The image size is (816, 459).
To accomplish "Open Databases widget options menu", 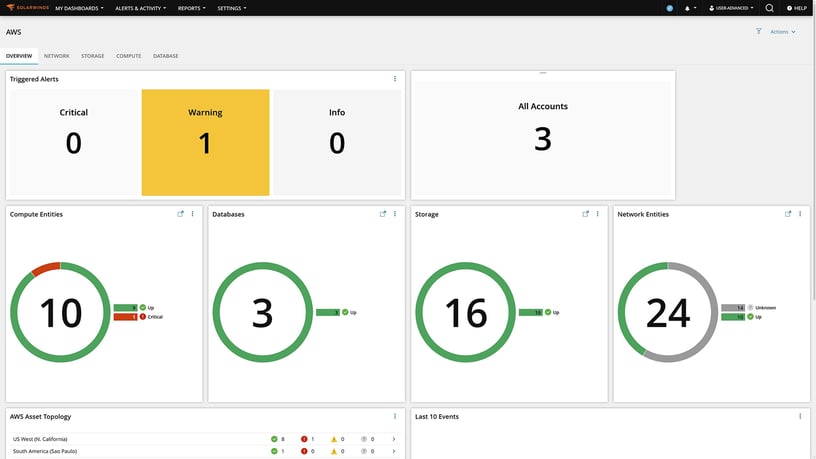I will [x=395, y=213].
